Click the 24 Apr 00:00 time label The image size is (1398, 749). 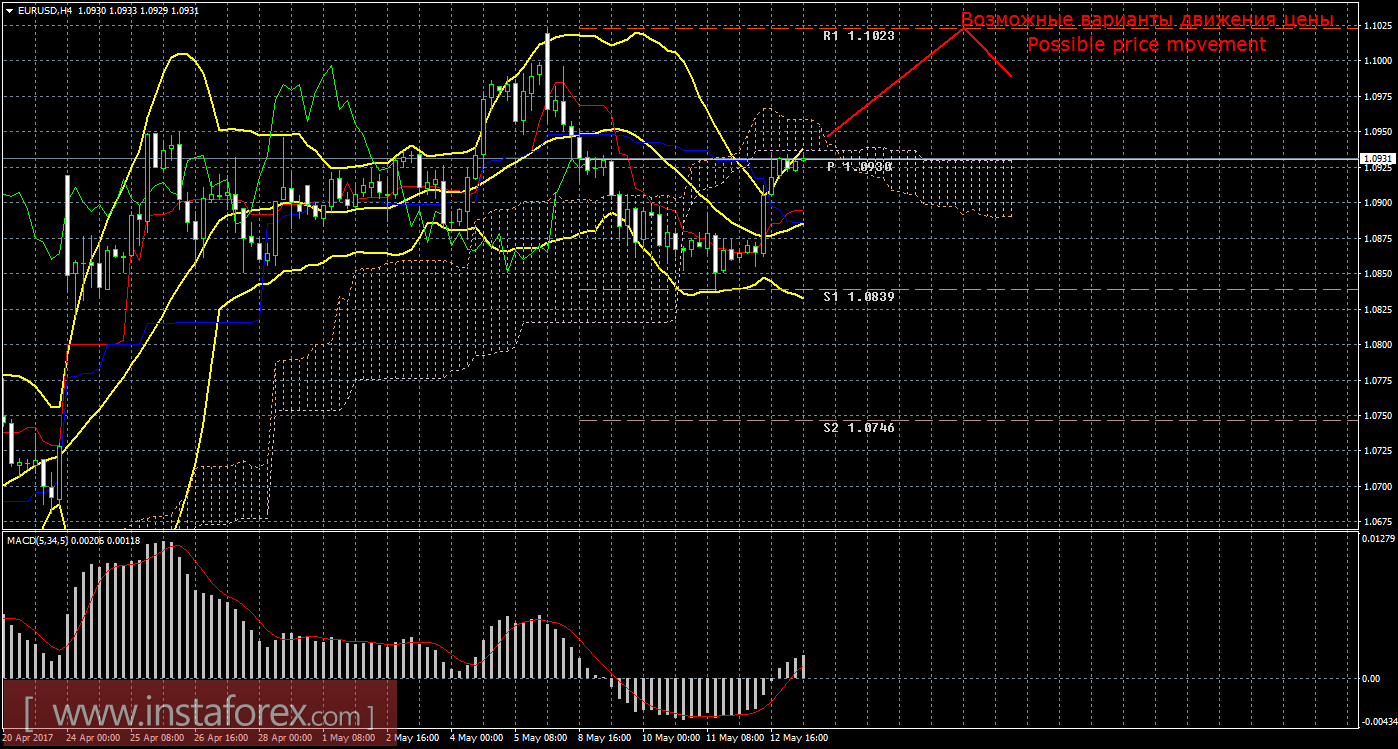[93, 738]
